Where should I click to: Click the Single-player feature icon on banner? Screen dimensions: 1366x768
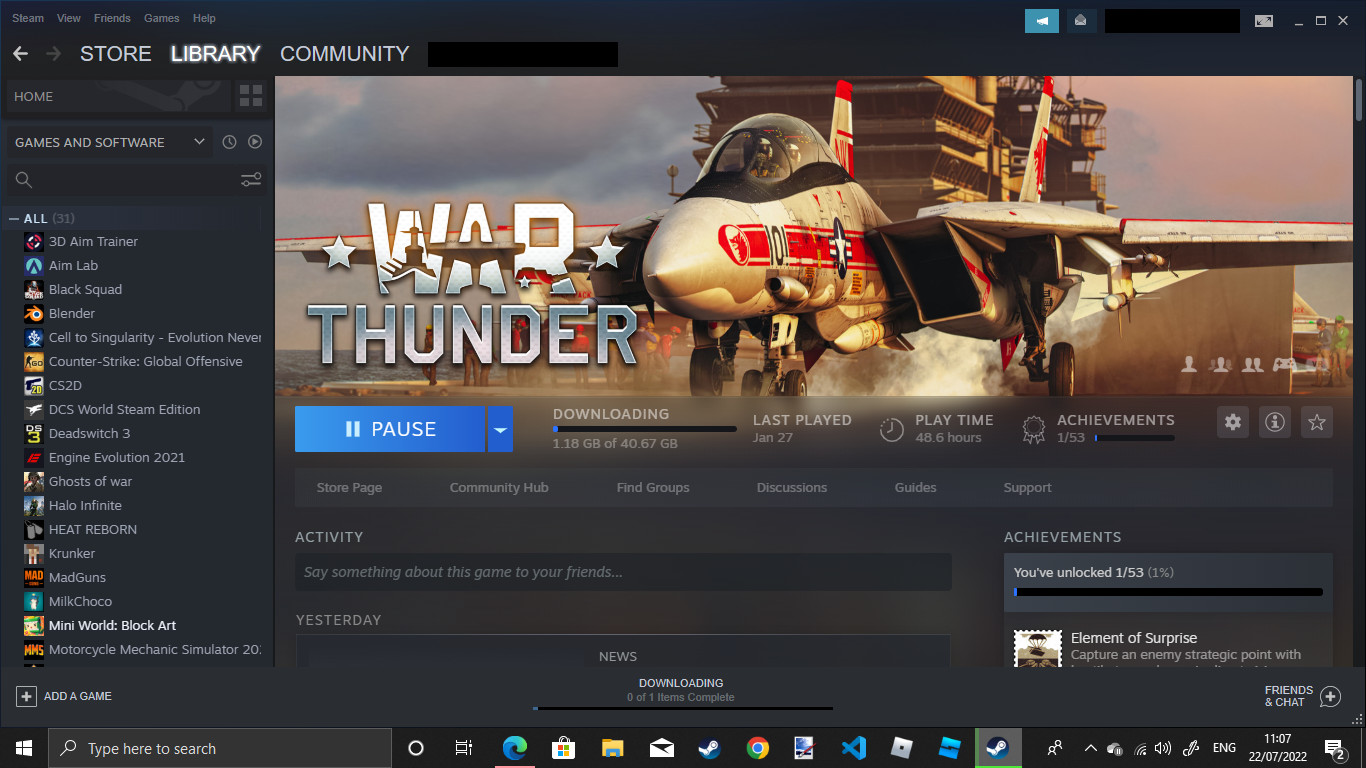point(1189,365)
